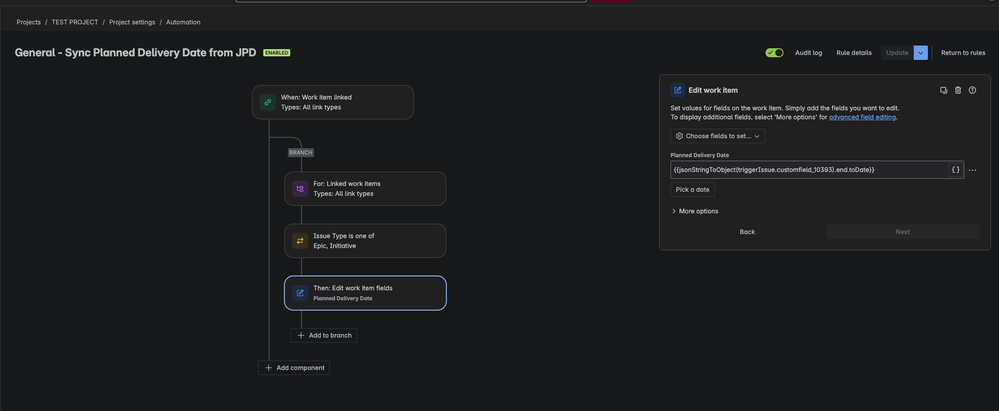Screen dimensions: 999x411
Task: Click Add component
Action: tap(294, 368)
